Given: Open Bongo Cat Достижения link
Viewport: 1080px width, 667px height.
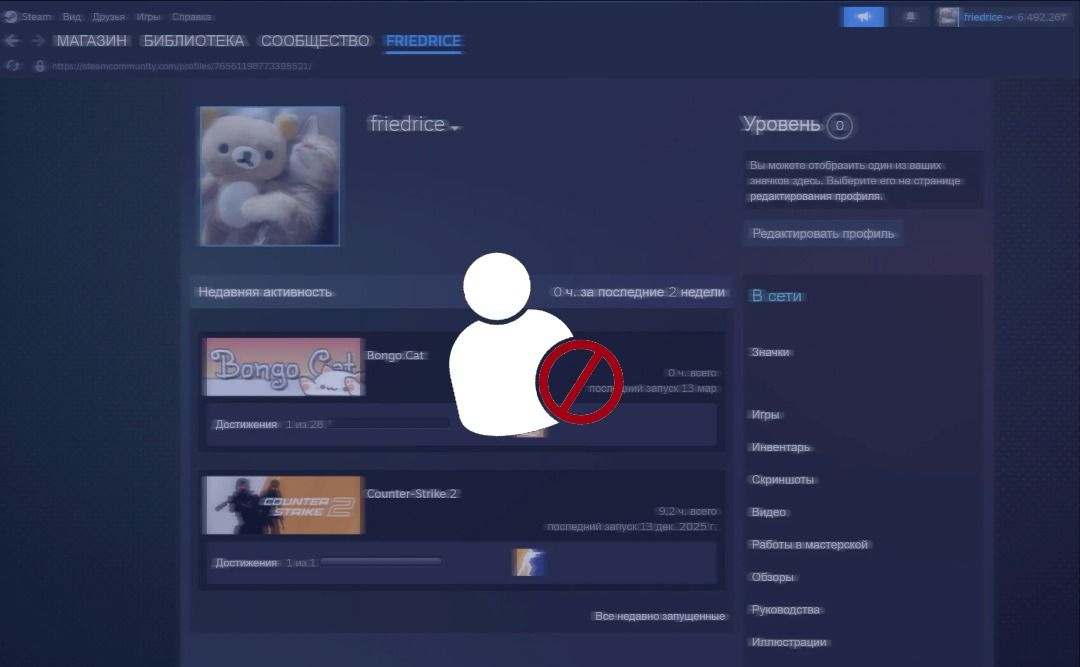Looking at the screenshot, I should tap(246, 424).
